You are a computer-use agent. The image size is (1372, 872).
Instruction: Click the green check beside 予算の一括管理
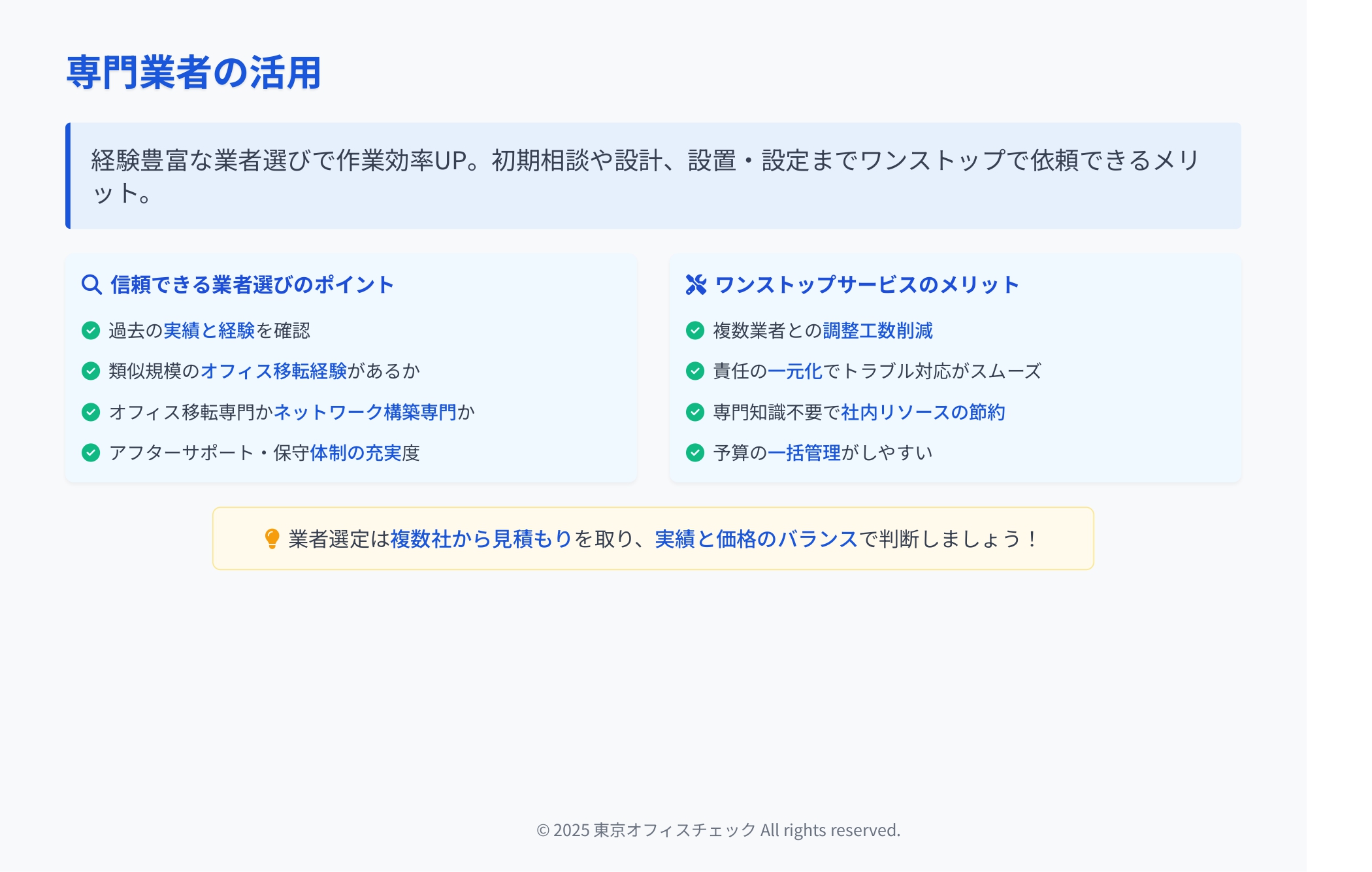pos(695,452)
